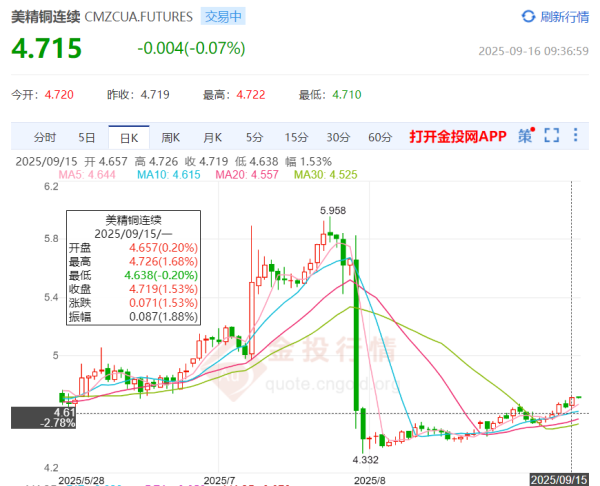The width and height of the screenshot is (600, 486).
Task: Toggle the fullscreen chart icon
Action: point(552,135)
